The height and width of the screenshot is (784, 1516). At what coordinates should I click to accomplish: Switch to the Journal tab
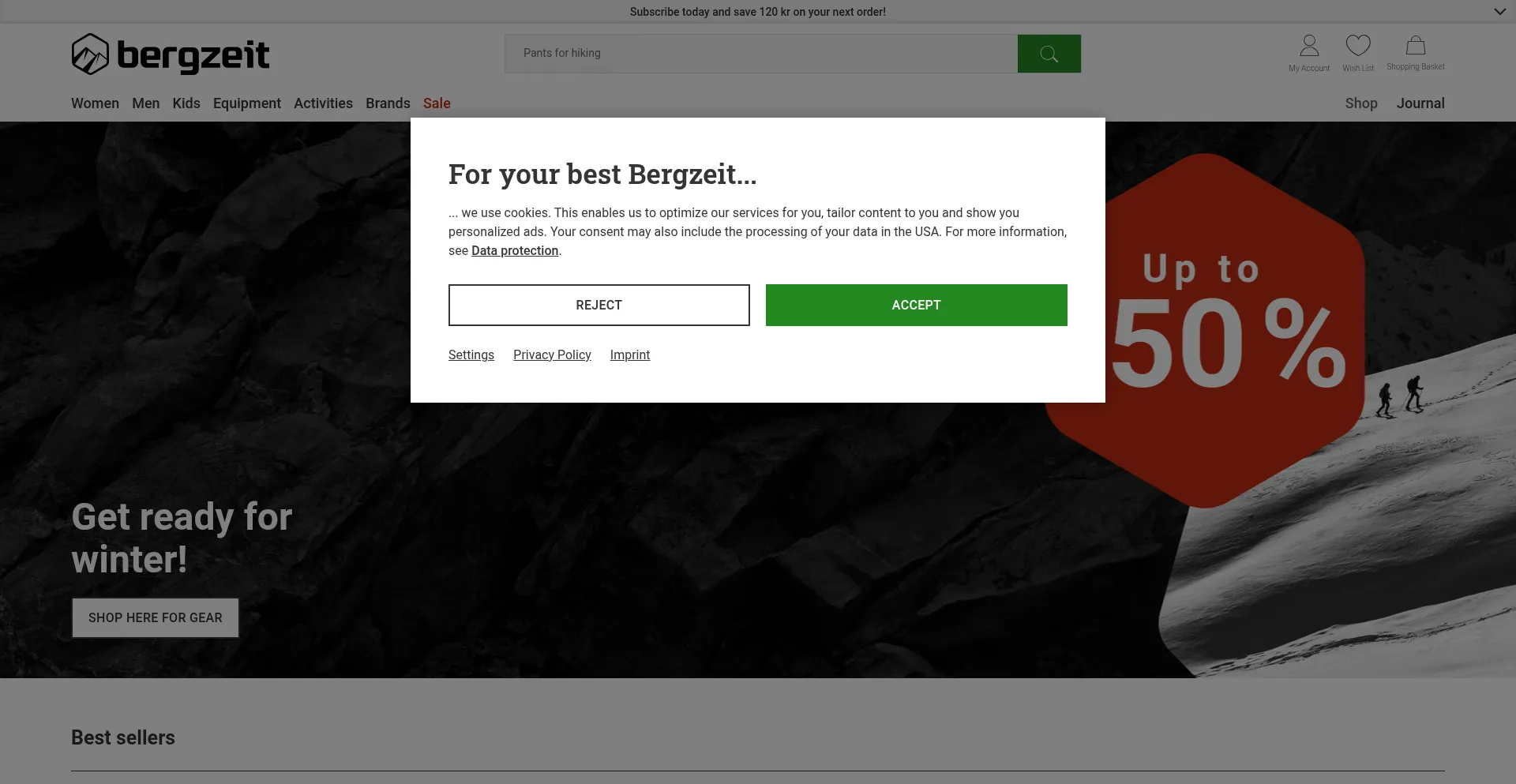click(1420, 103)
